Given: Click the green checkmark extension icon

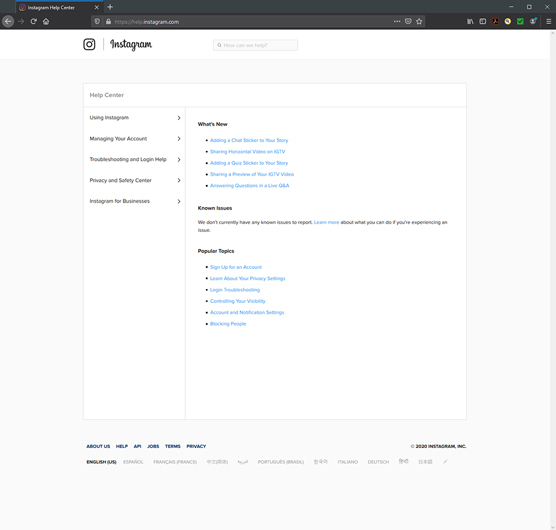Looking at the screenshot, I should (520, 21).
